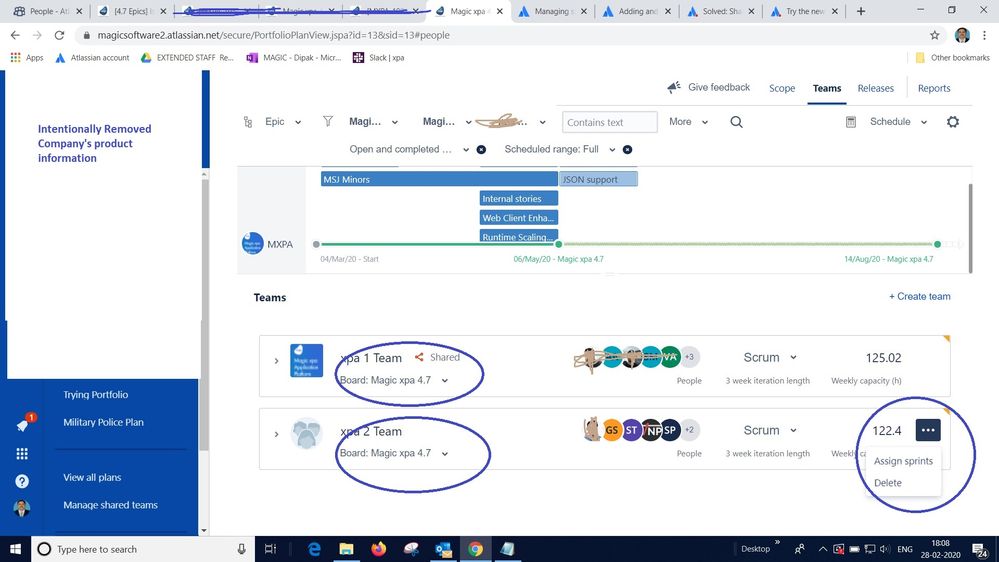
Task: Click the Shared icon on xpa 1 Team
Action: tap(419, 357)
